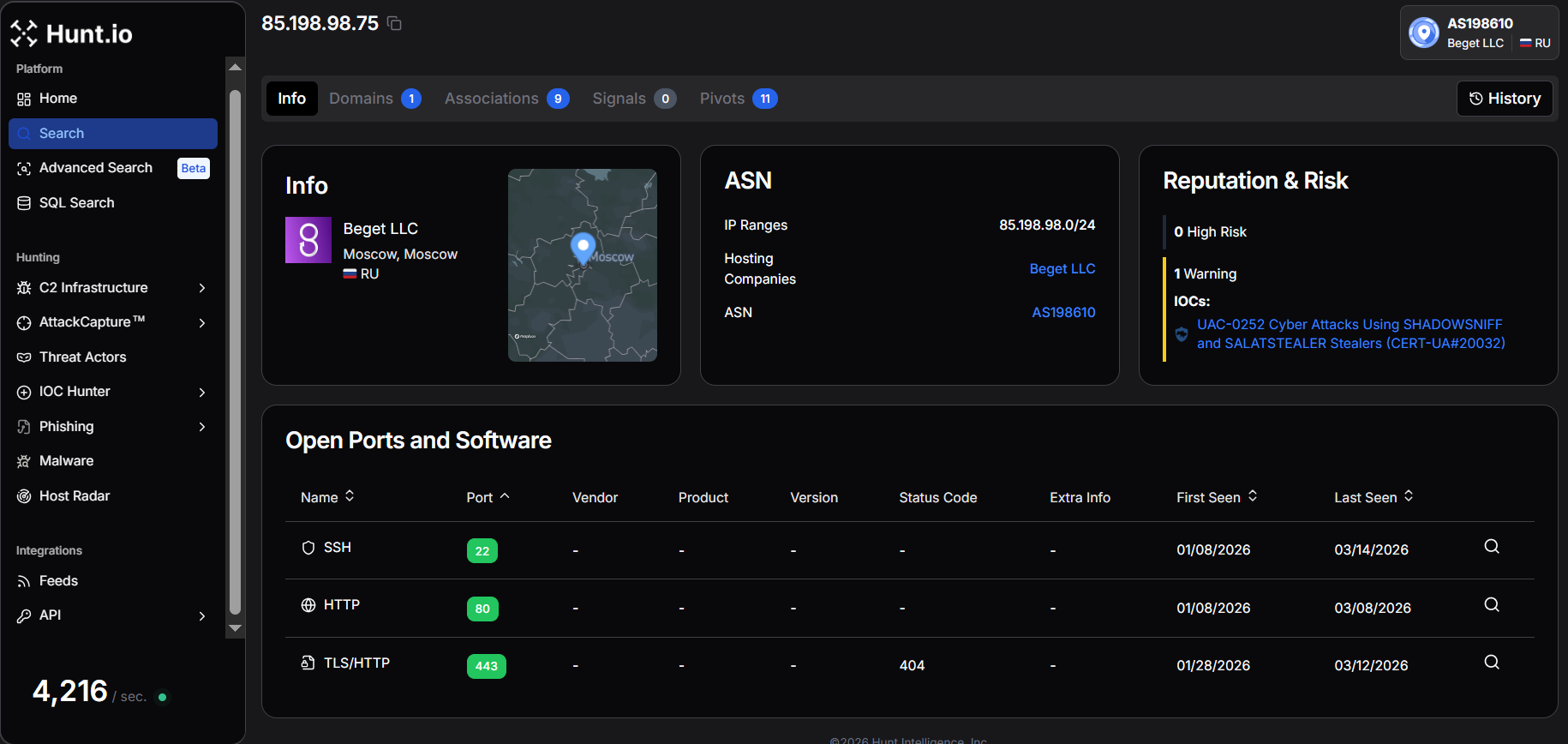Click the magnifier icon on SSH row

(x=1491, y=547)
